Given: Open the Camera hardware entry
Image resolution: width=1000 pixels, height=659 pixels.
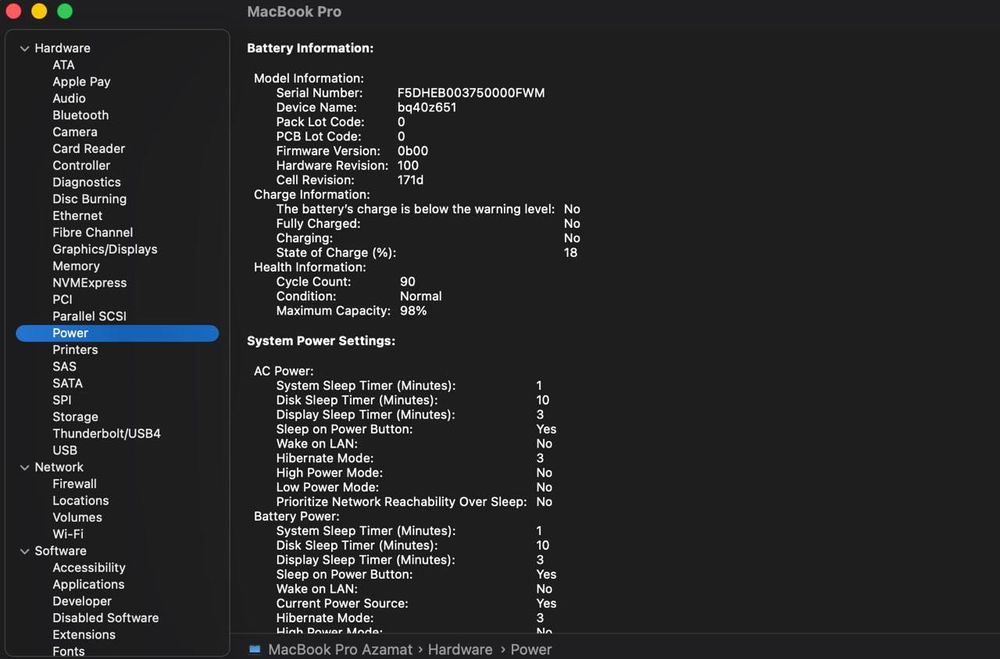Looking at the screenshot, I should click(x=75, y=132).
